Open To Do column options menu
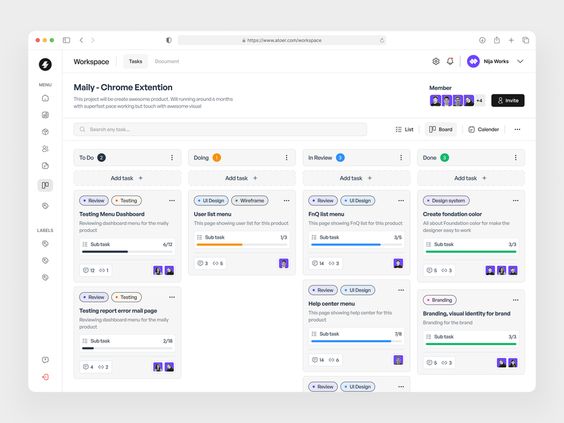Image resolution: width=564 pixels, height=423 pixels. tap(172, 158)
